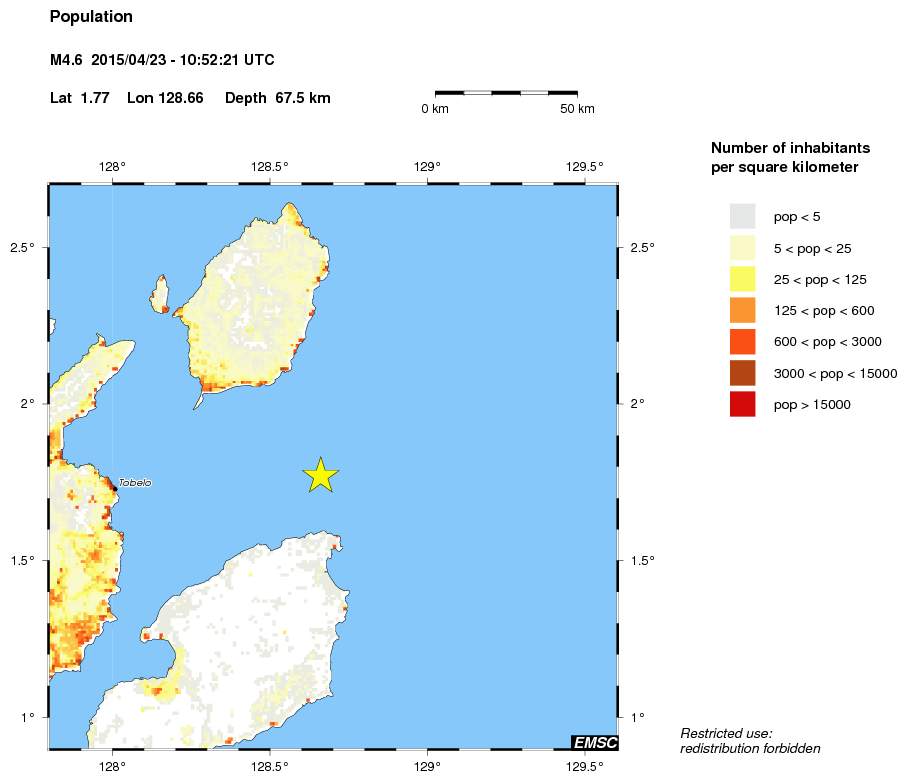Click the '50 km' scale bar label

click(x=576, y=109)
